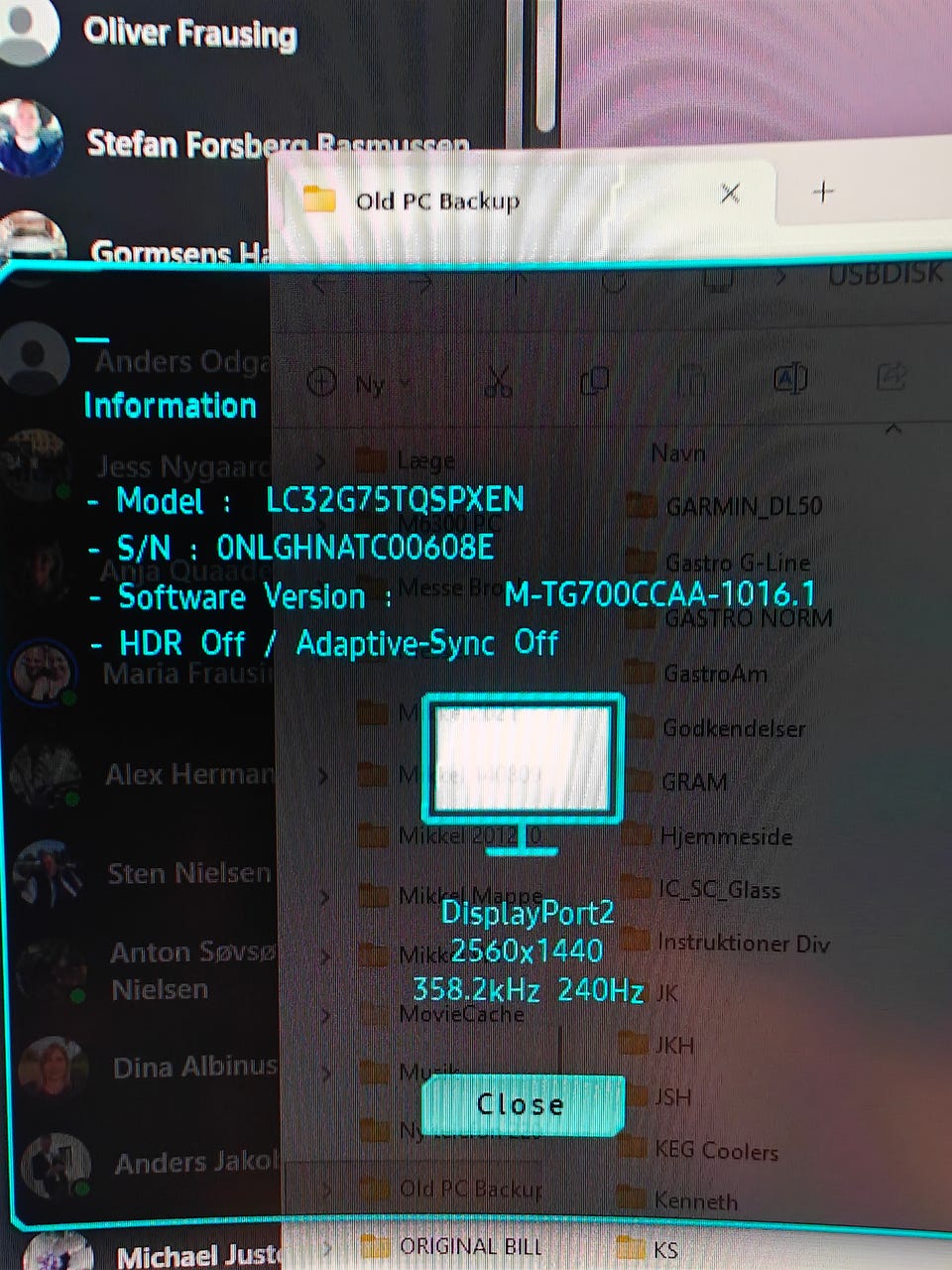
Task: Select the Hjemmeside folder
Action: 726,836
